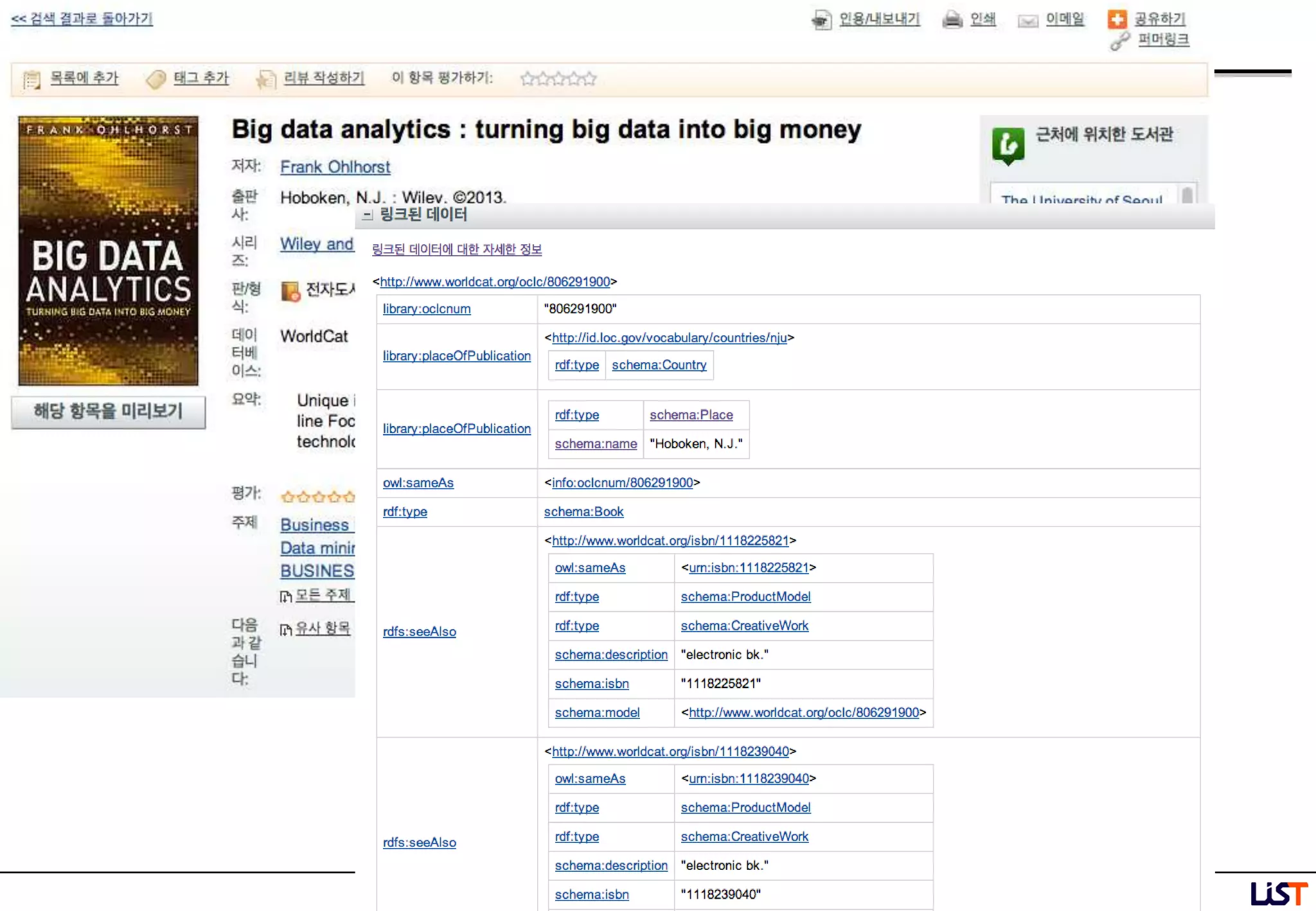This screenshot has width=1316, height=911.
Task: Collapse the linked data section
Action: click(367, 215)
